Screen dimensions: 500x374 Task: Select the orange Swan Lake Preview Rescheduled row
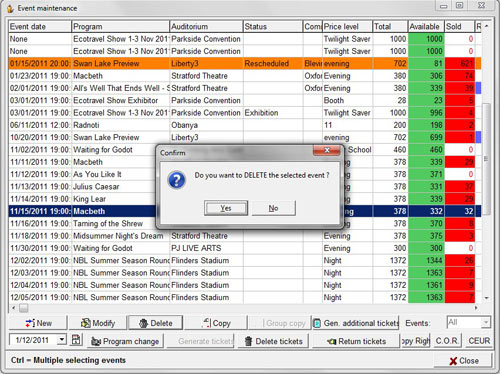(x=245, y=63)
